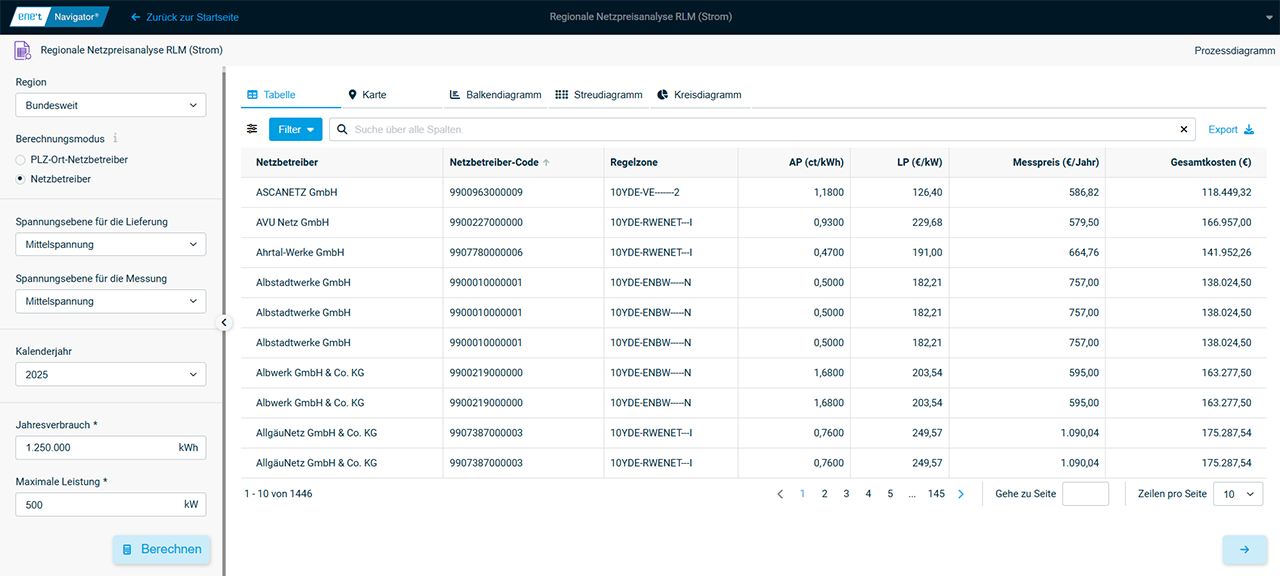Select PLZ-Ort-Netzbetreiber radio option

tap(21, 160)
